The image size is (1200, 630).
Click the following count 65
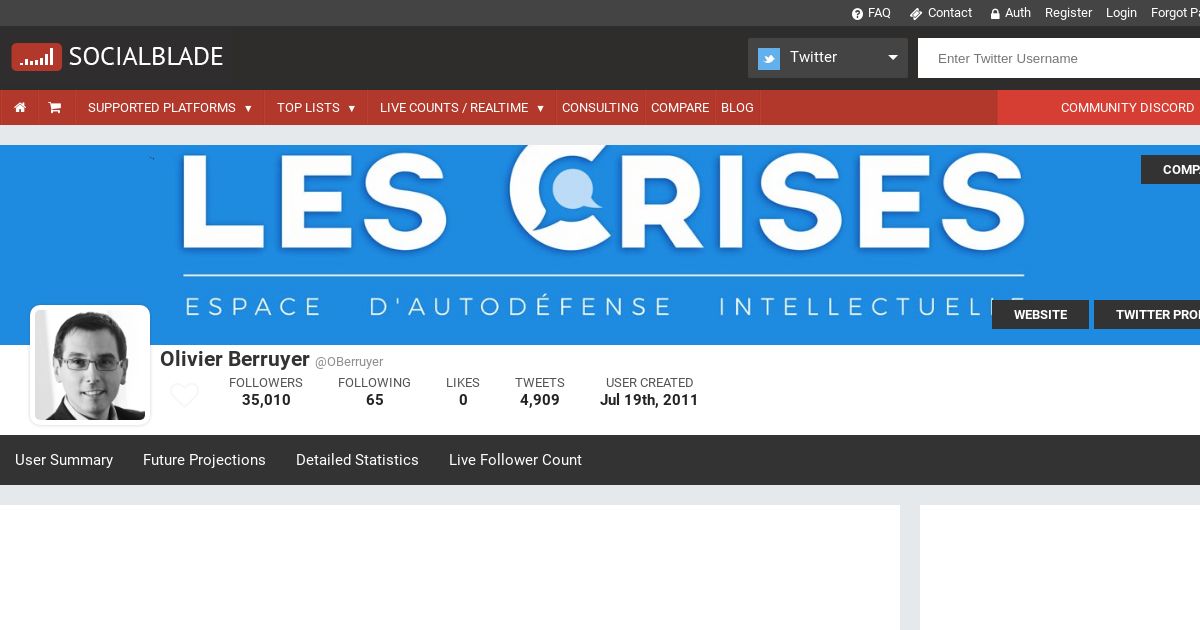tap(375, 400)
